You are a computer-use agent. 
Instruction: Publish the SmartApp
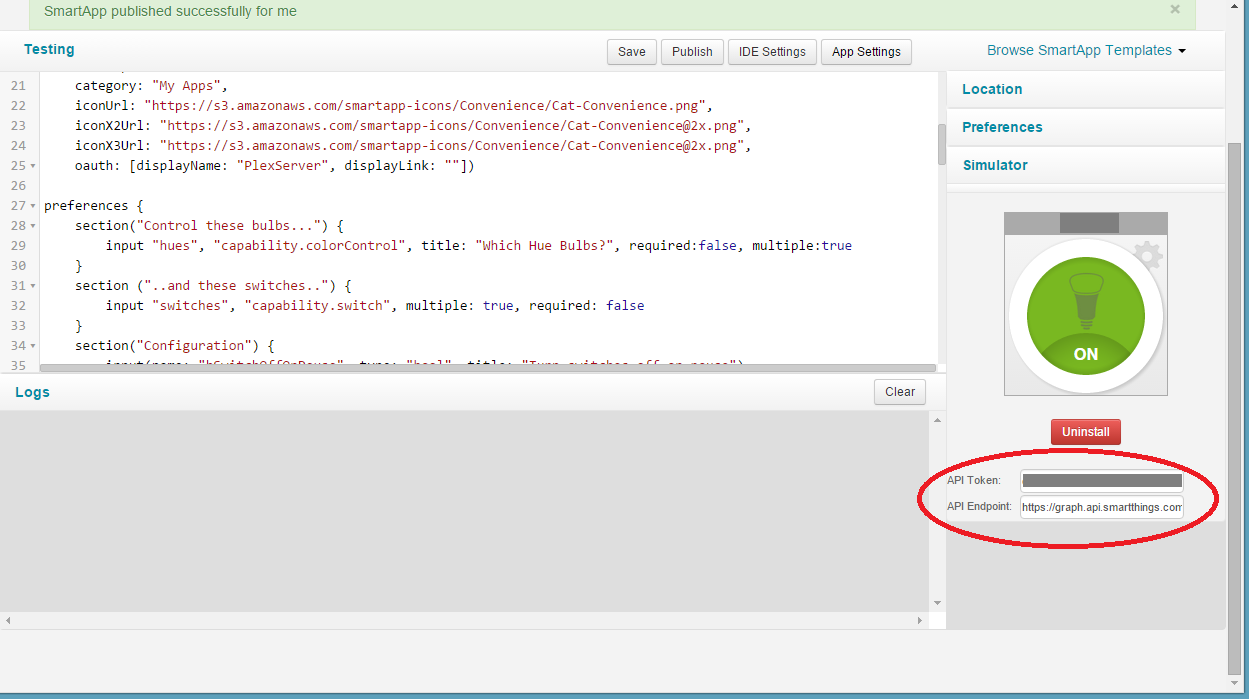[692, 52]
